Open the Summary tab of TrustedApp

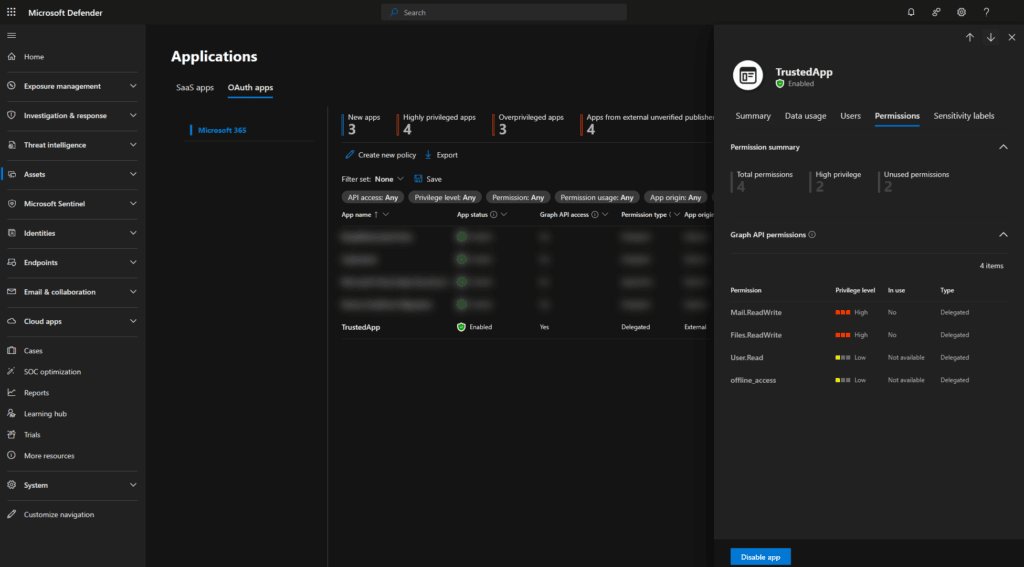tap(753, 116)
